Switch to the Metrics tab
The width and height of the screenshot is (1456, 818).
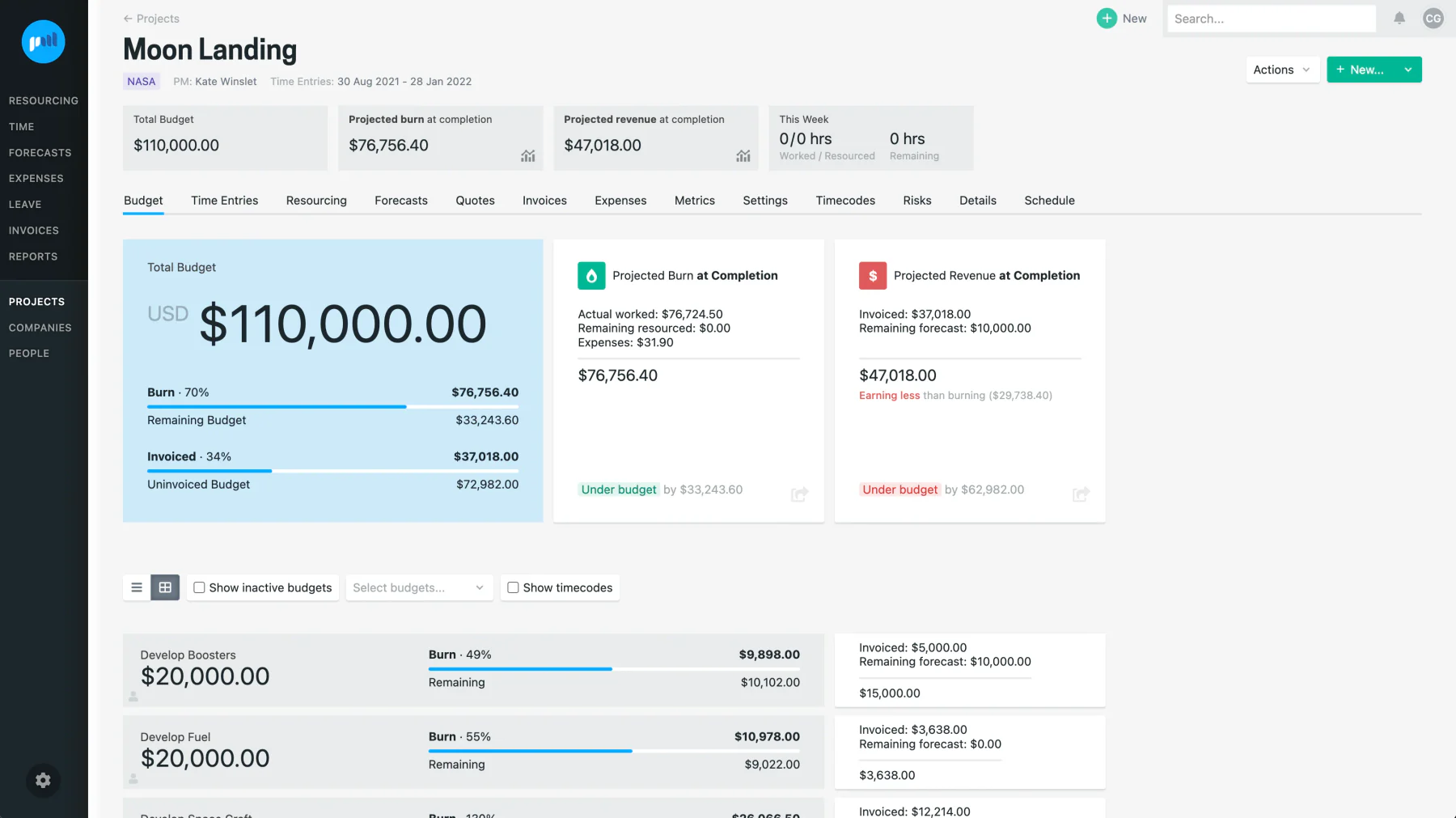pos(695,201)
